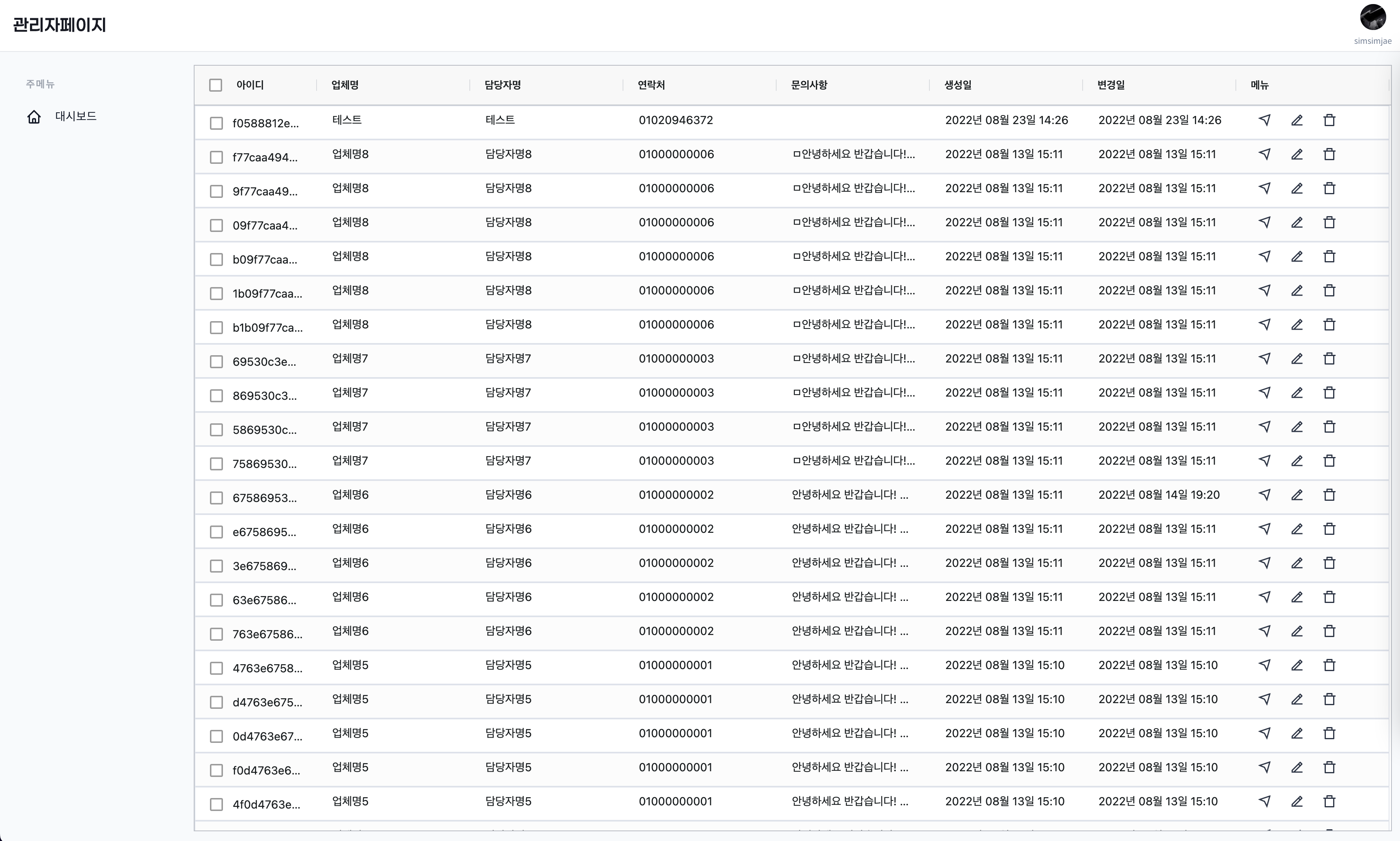Tick the checkbox for row 67586953
This screenshot has width=1400, height=841.
coord(216,498)
